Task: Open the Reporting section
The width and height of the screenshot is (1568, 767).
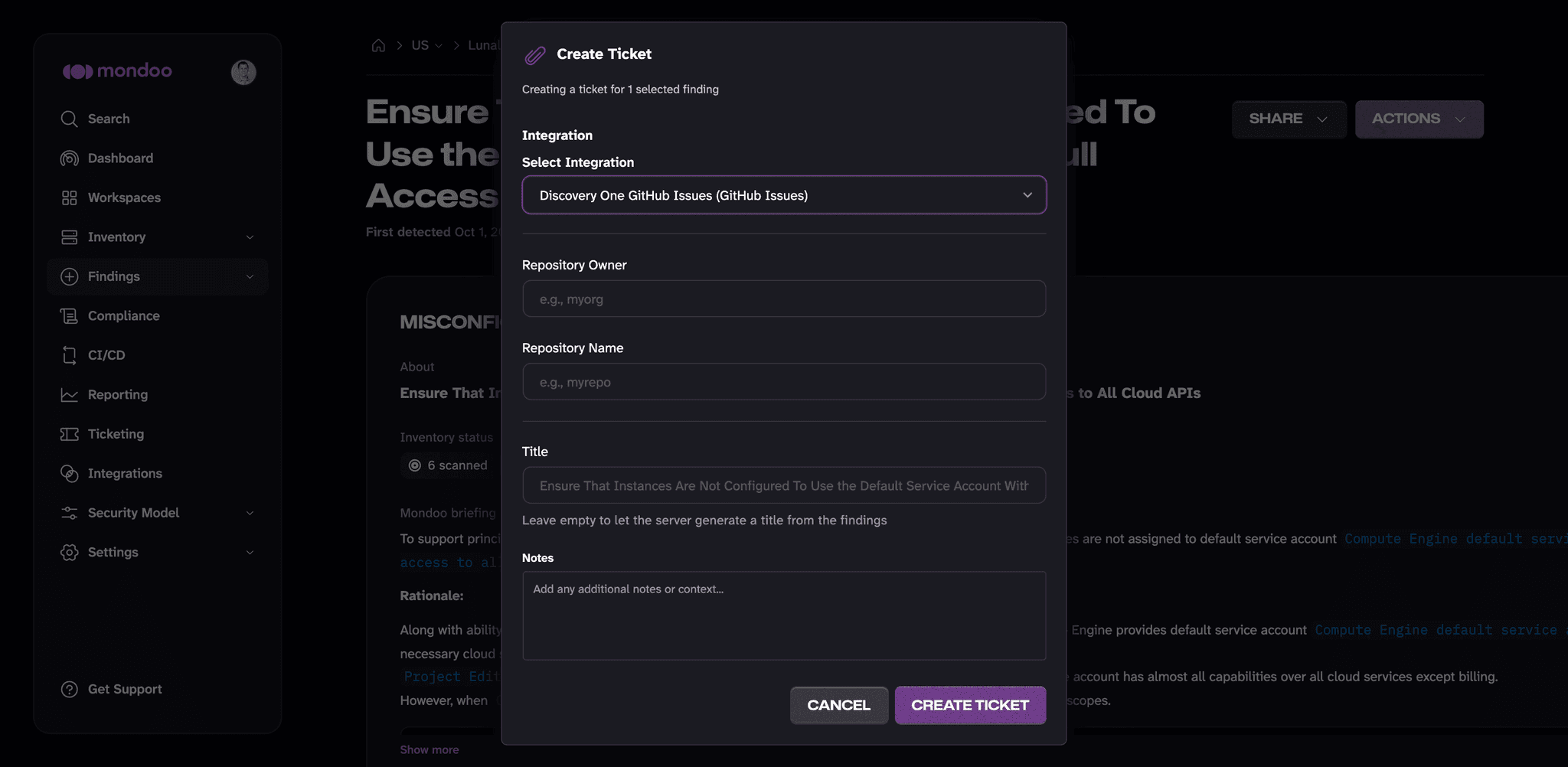Action: pyautogui.click(x=118, y=395)
